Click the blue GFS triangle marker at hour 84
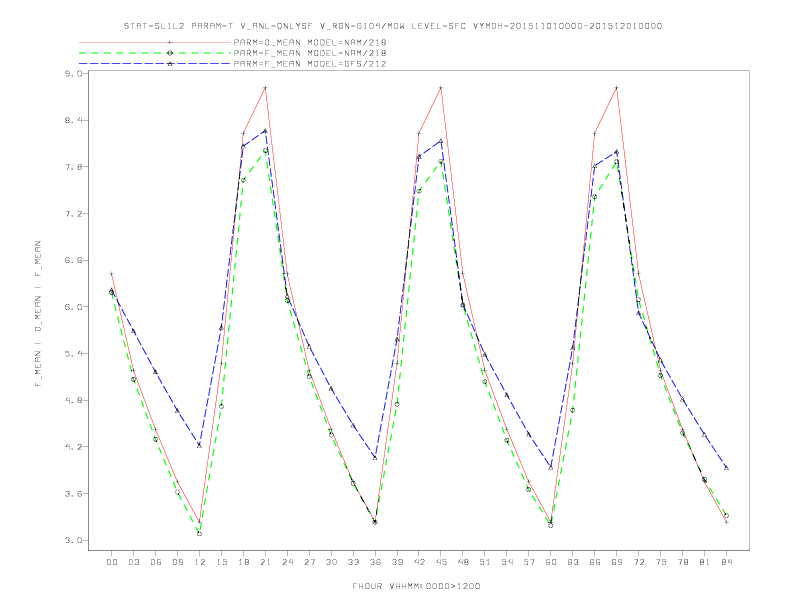Image resolution: width=792 pixels, height=612 pixels. (726, 468)
